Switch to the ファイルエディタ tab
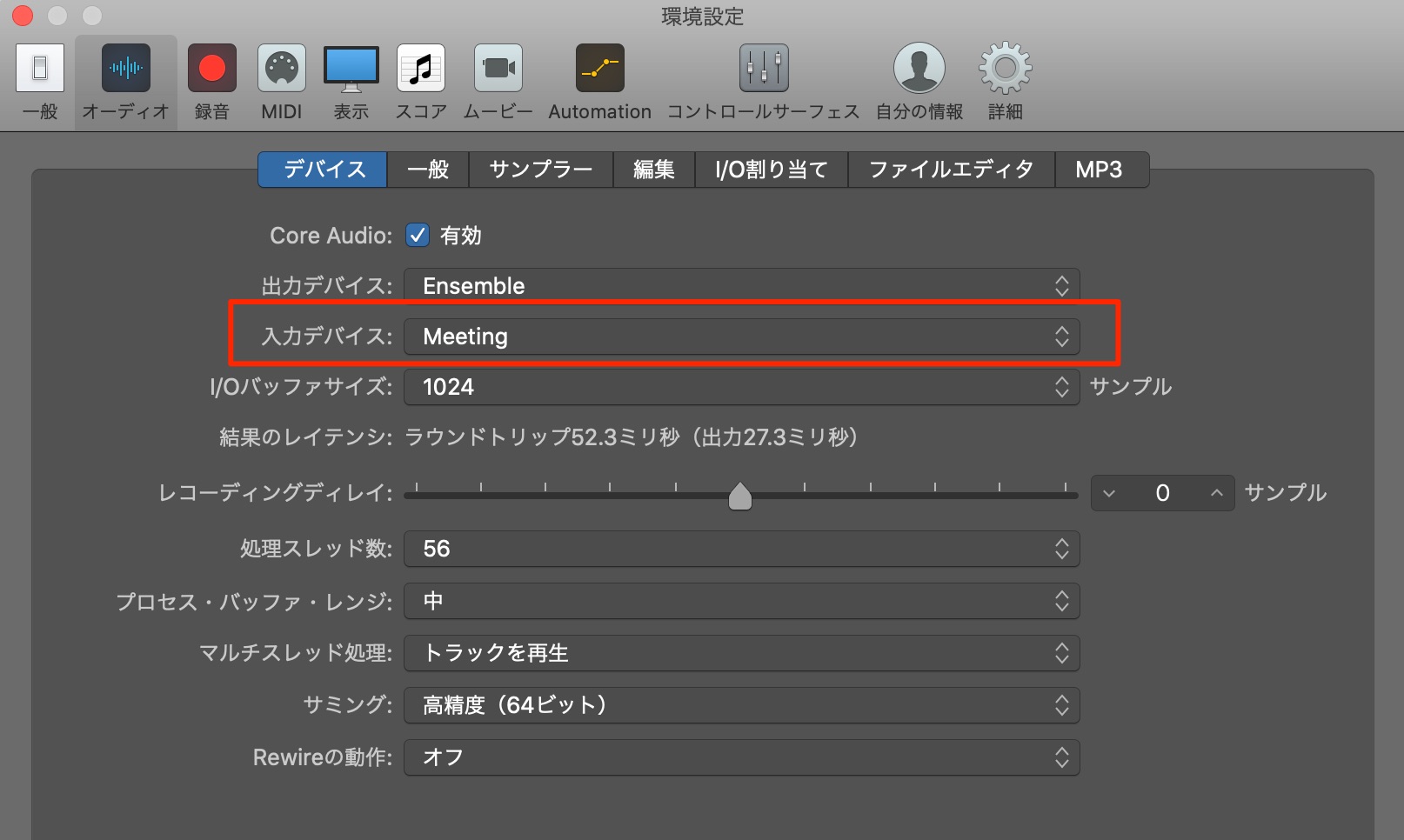 point(952,170)
